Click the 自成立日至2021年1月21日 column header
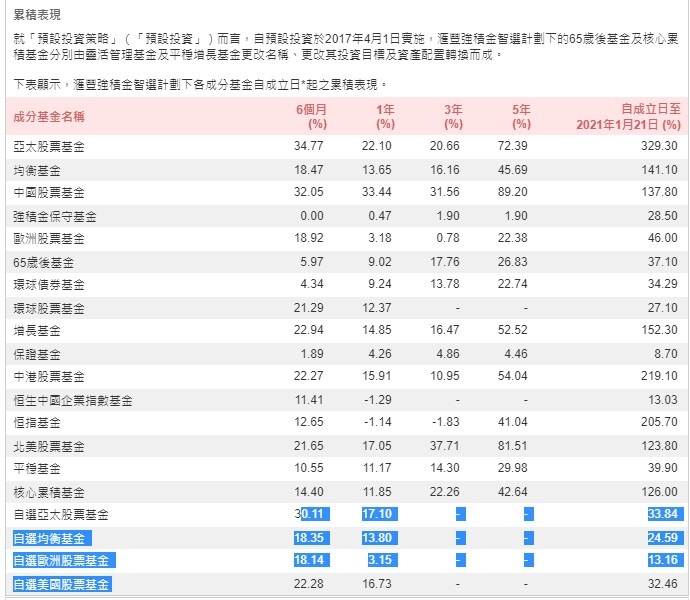690x600 pixels. [628, 117]
